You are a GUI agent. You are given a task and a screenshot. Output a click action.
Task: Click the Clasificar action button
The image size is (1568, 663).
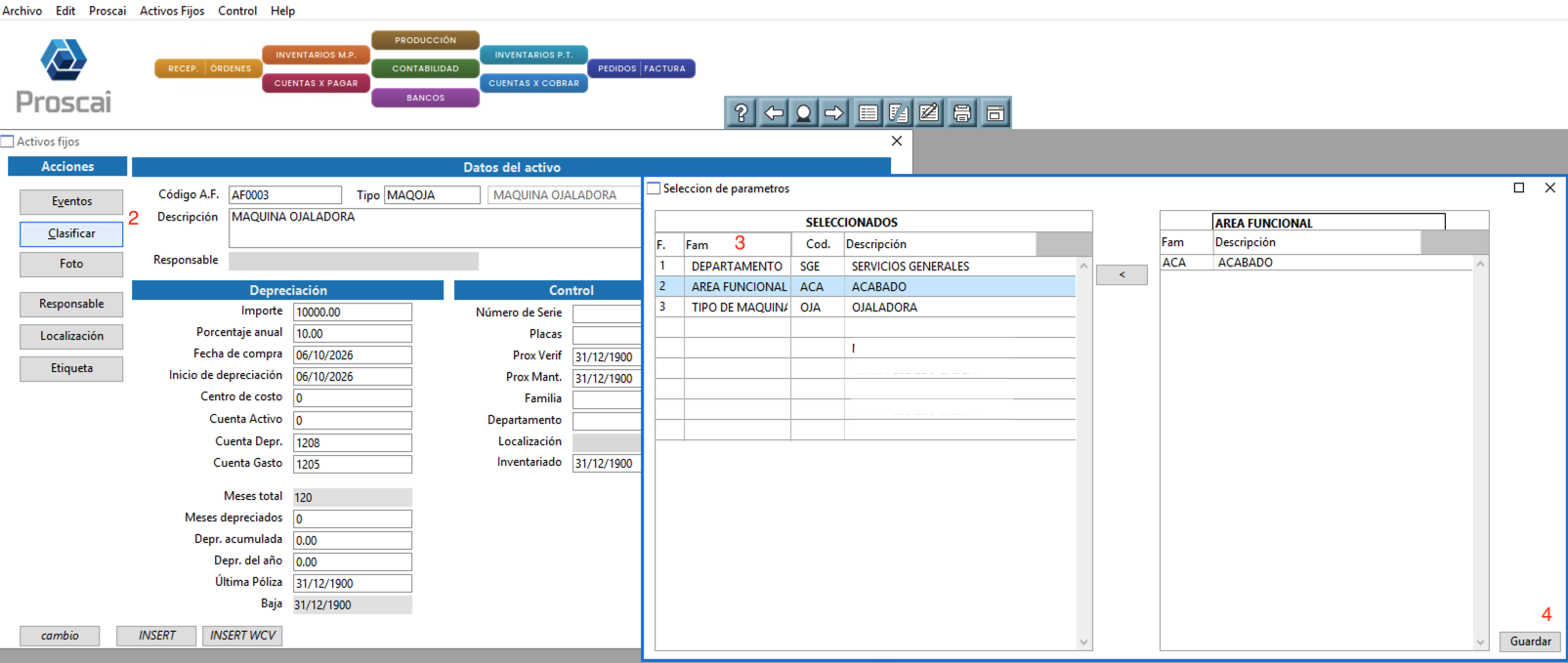click(x=71, y=234)
